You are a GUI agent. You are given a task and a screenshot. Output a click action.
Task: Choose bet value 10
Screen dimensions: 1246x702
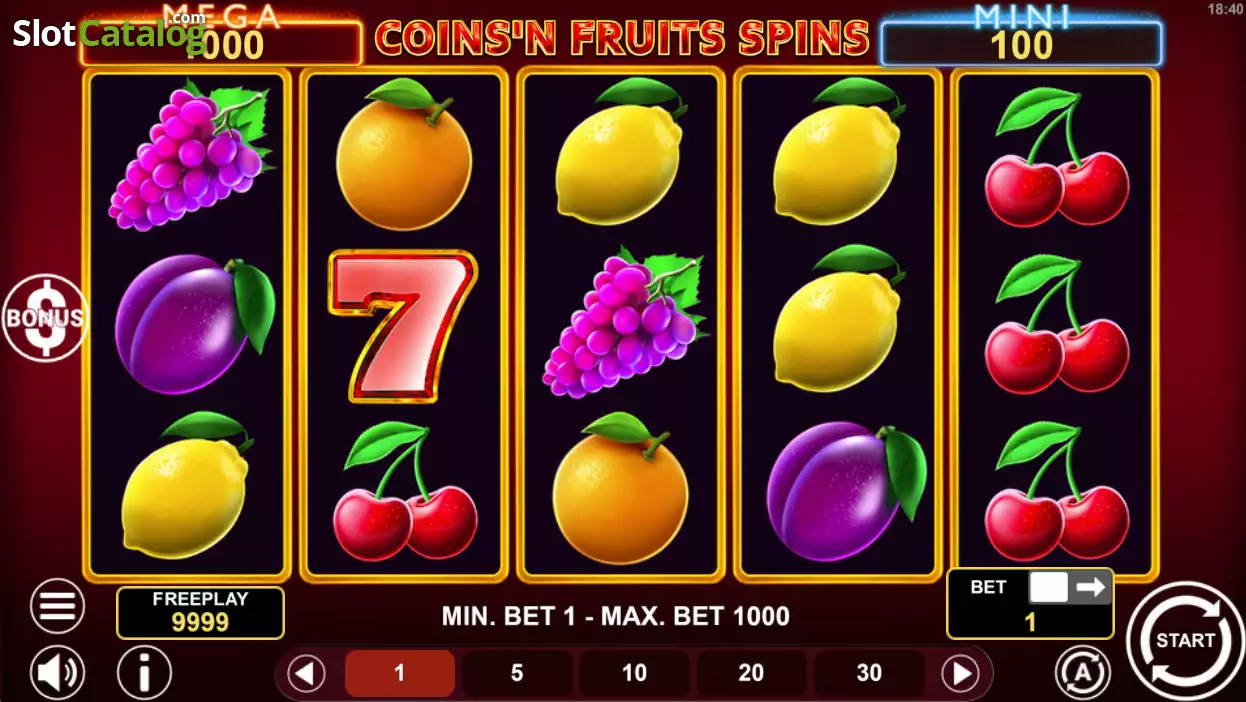(x=634, y=674)
